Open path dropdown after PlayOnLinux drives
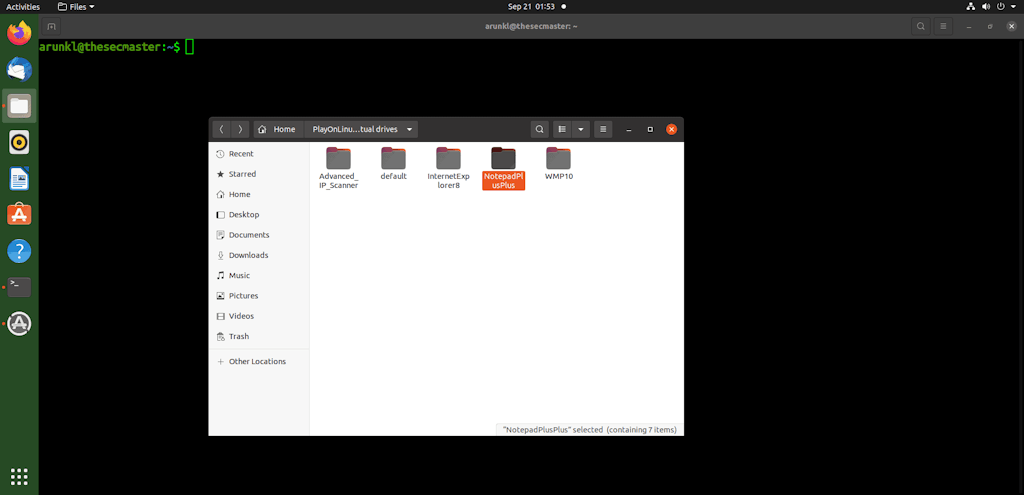 coord(409,129)
